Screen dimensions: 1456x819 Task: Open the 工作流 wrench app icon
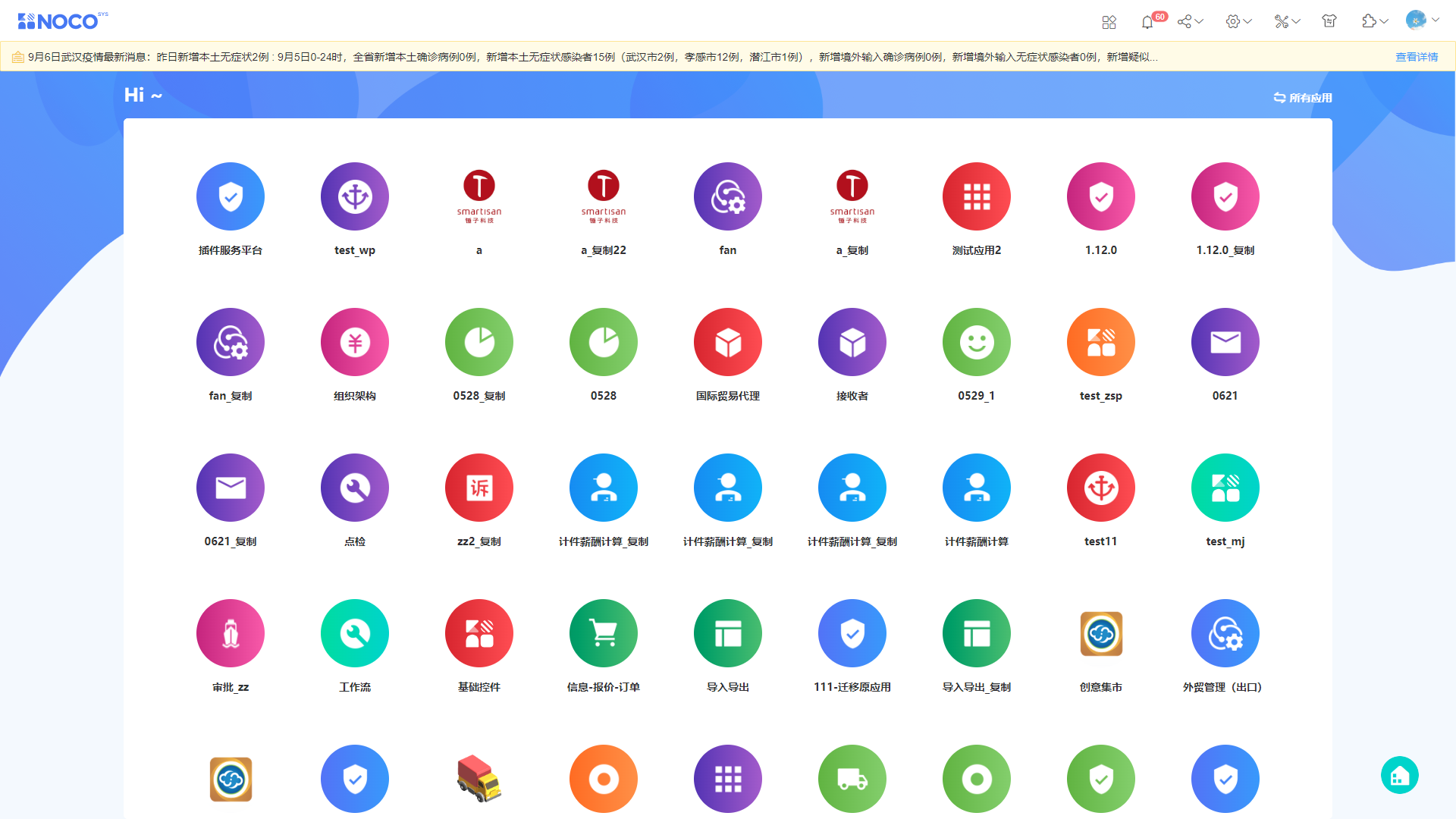click(355, 633)
